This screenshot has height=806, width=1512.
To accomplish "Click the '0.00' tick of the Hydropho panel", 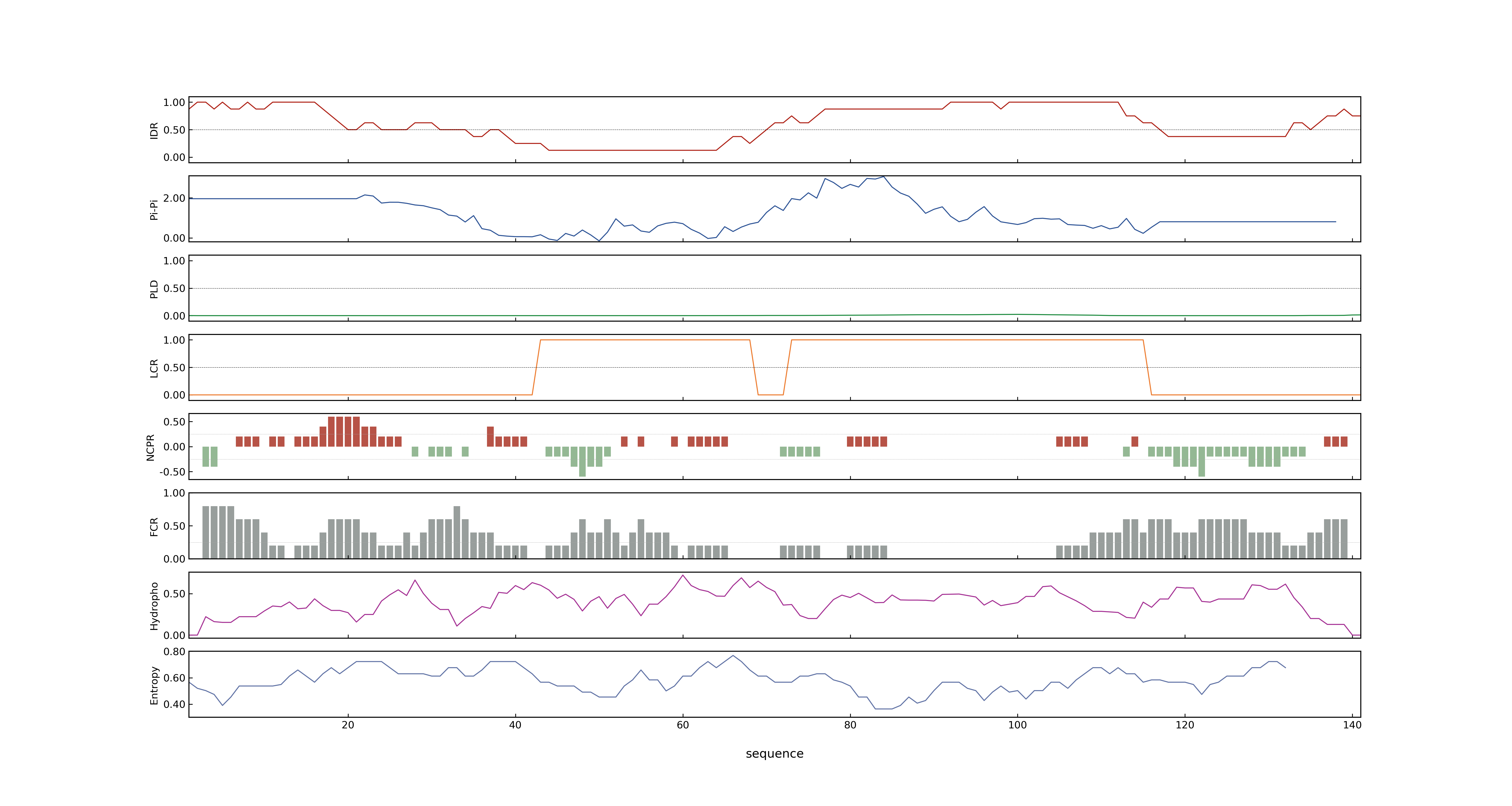I will (174, 635).
